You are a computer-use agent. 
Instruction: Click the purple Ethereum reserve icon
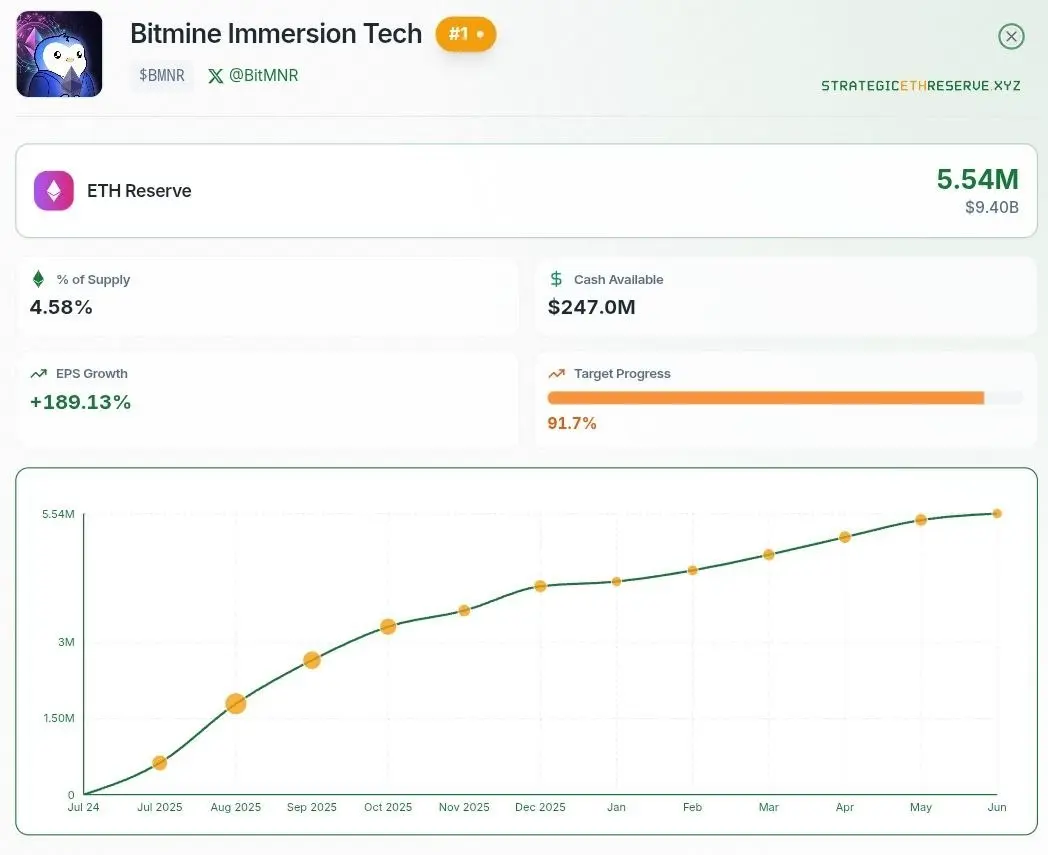click(54, 191)
